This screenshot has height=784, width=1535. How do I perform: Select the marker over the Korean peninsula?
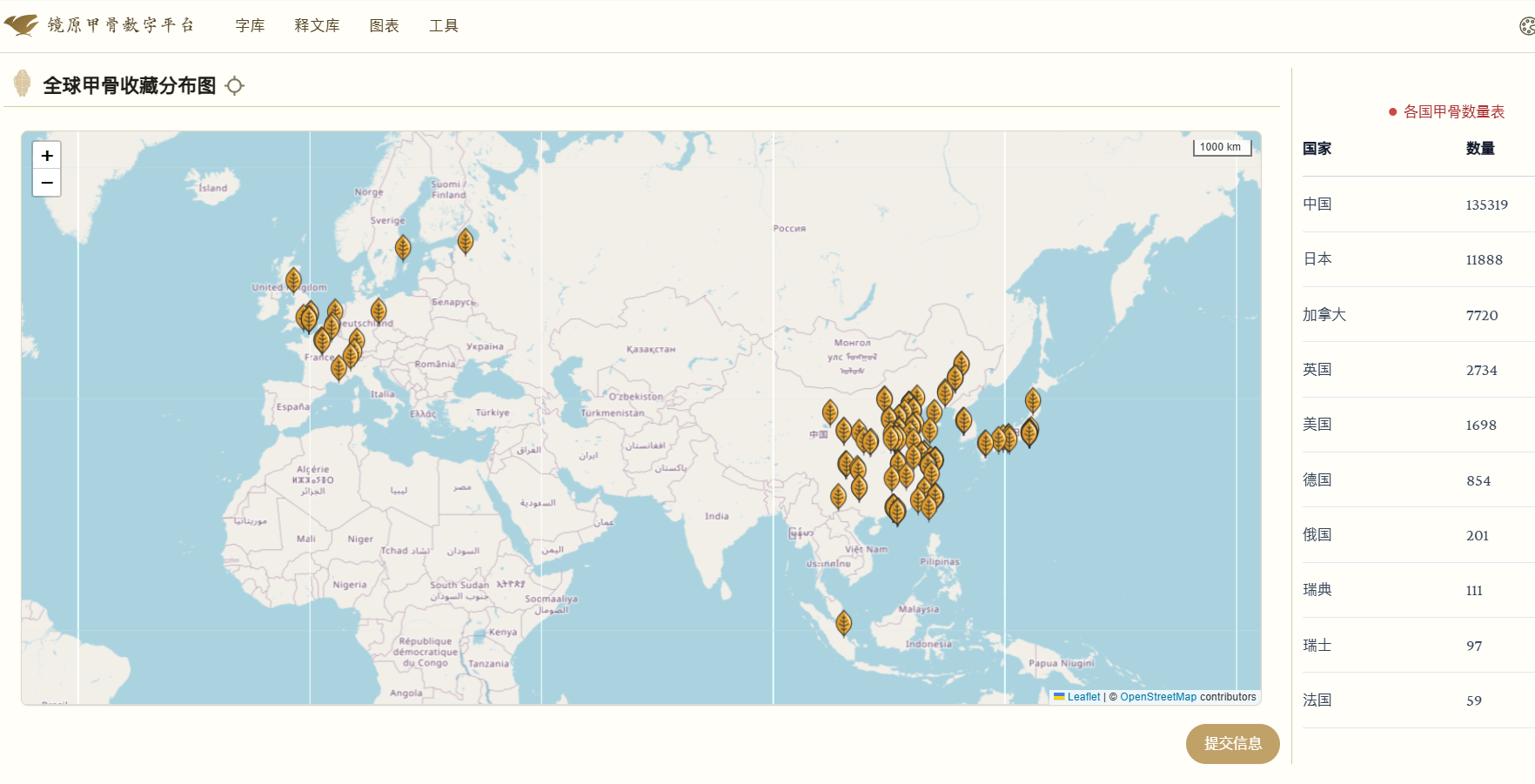[963, 421]
